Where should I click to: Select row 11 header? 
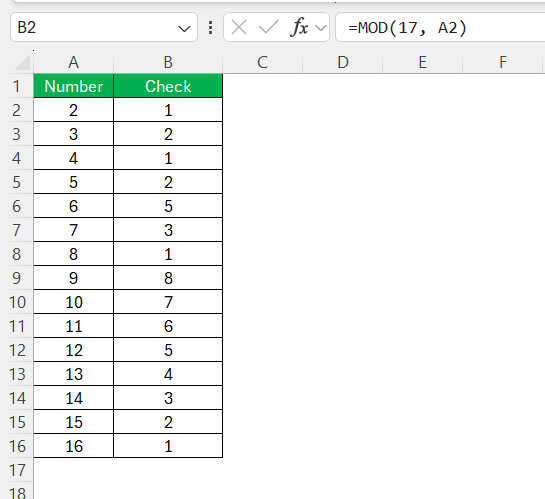tap(17, 326)
